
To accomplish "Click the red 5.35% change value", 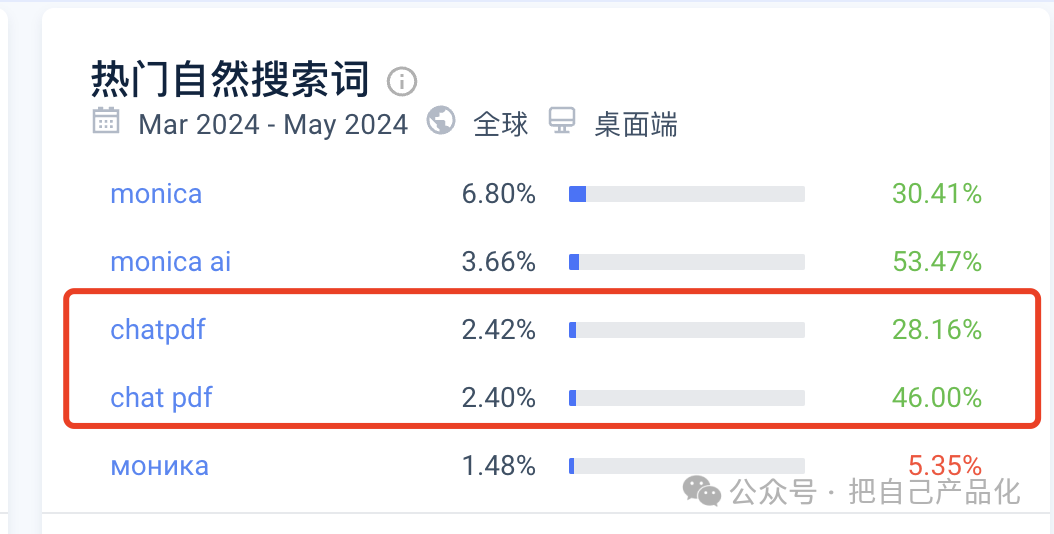I will point(945,466).
